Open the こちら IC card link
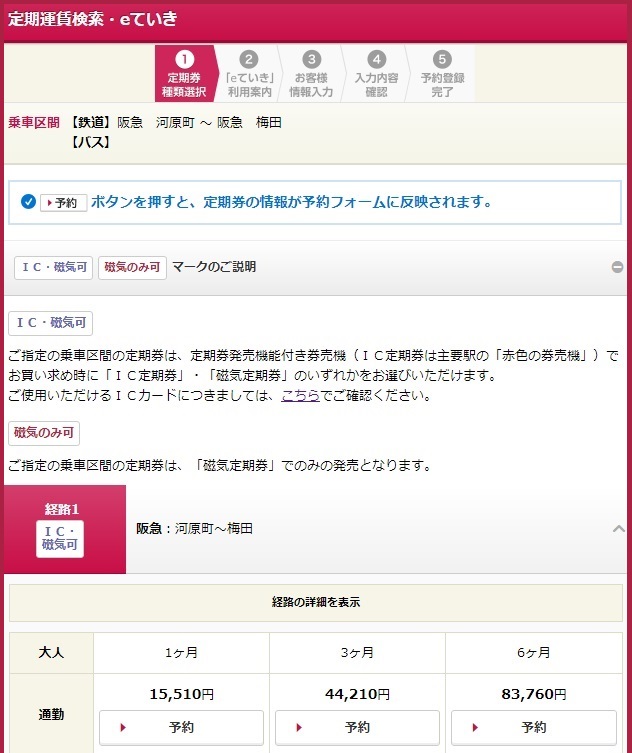 (301, 395)
